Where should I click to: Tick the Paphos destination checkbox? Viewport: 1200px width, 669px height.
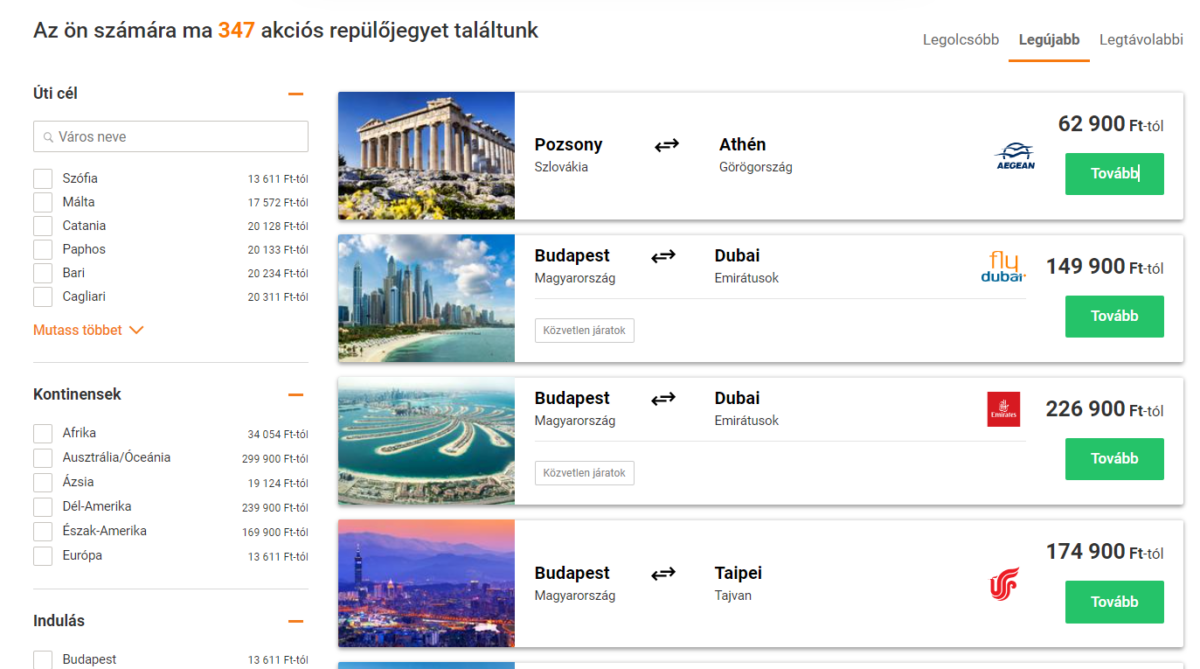(x=43, y=250)
